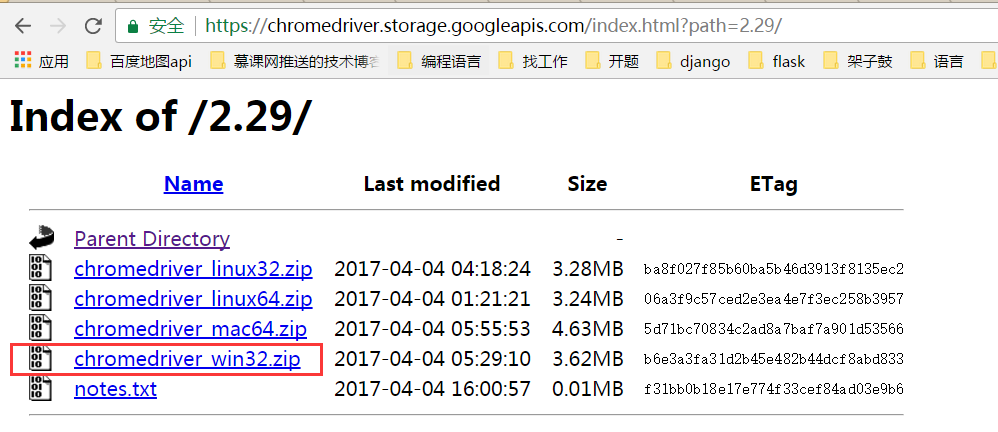The height and width of the screenshot is (432, 998).
Task: Open the apps grid icon in bookmarks bar
Action: (x=23, y=60)
